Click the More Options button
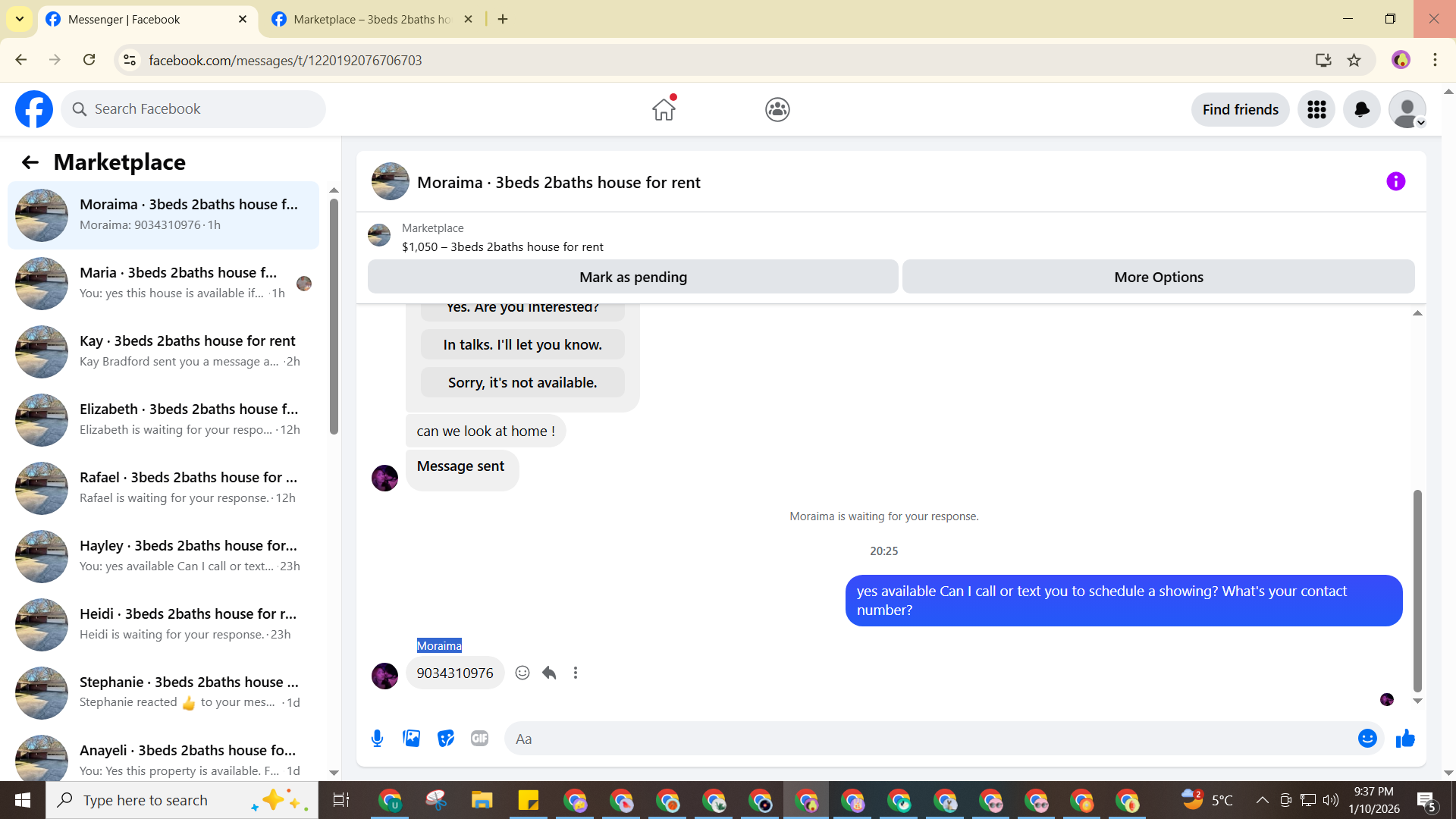Viewport: 1456px width, 819px height. pyautogui.click(x=1158, y=277)
